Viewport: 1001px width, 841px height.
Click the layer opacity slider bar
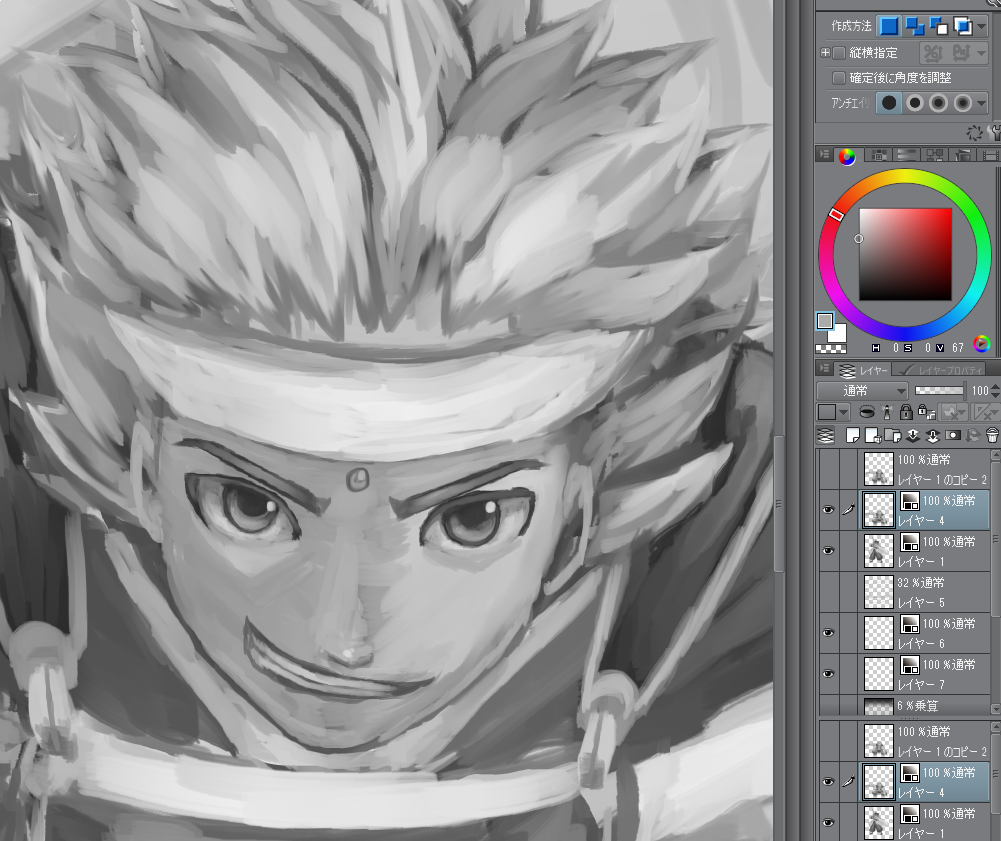click(938, 390)
